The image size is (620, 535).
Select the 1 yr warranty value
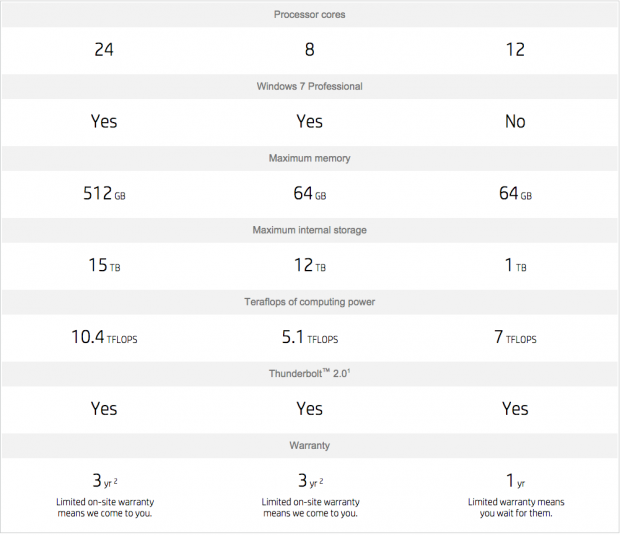point(515,481)
